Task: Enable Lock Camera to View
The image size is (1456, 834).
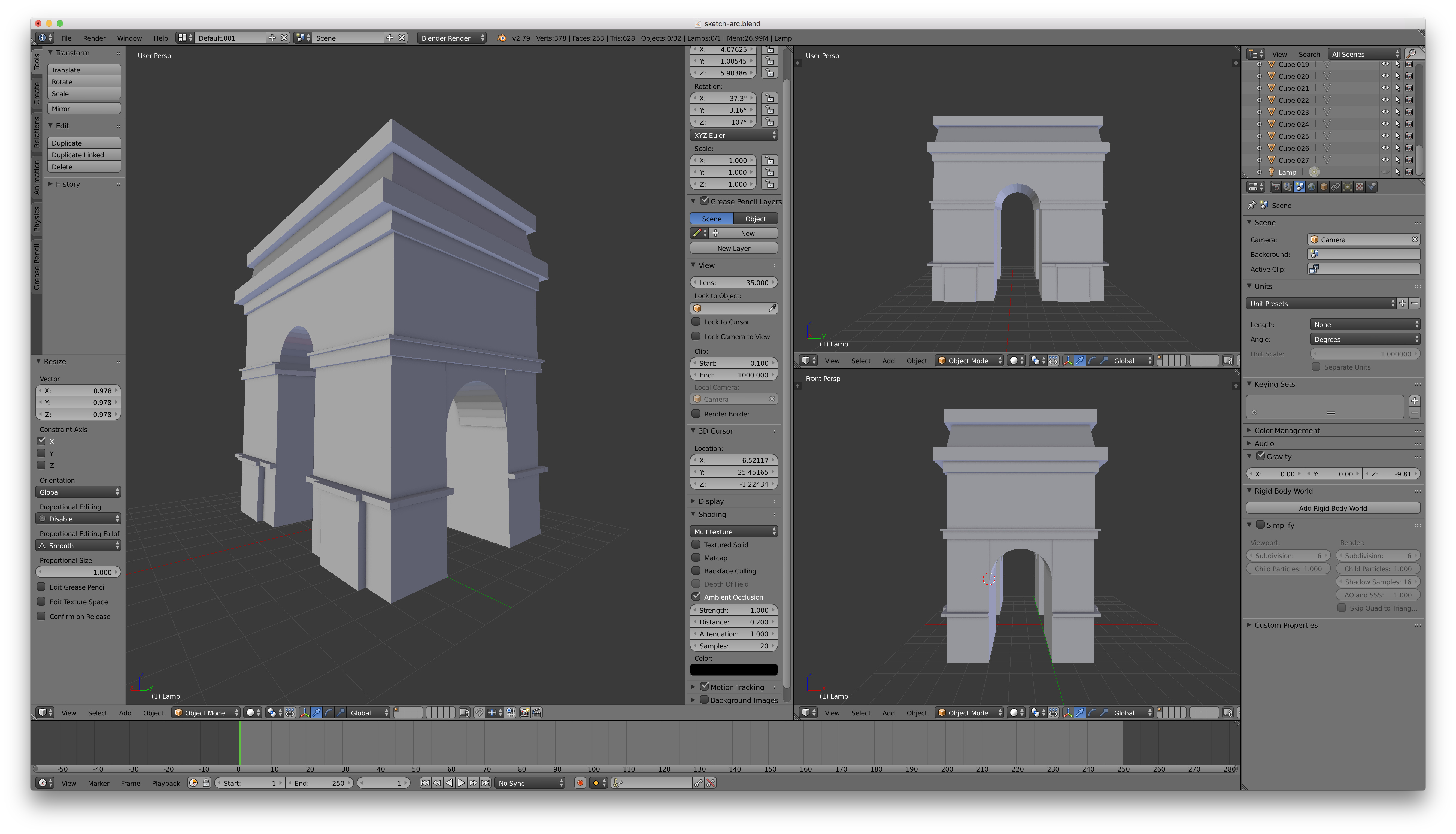Action: click(x=696, y=336)
